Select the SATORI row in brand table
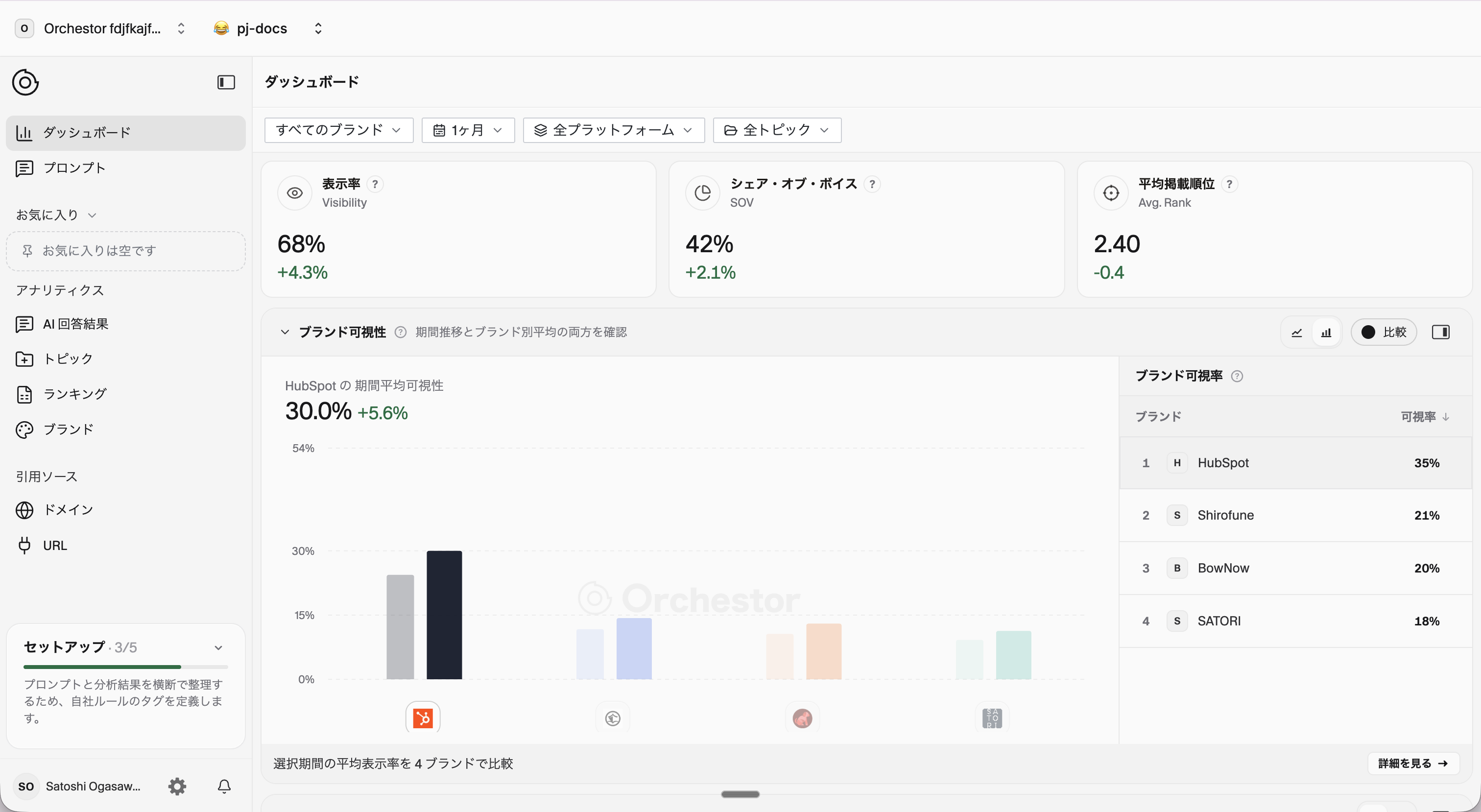The image size is (1481, 812). [1295, 621]
